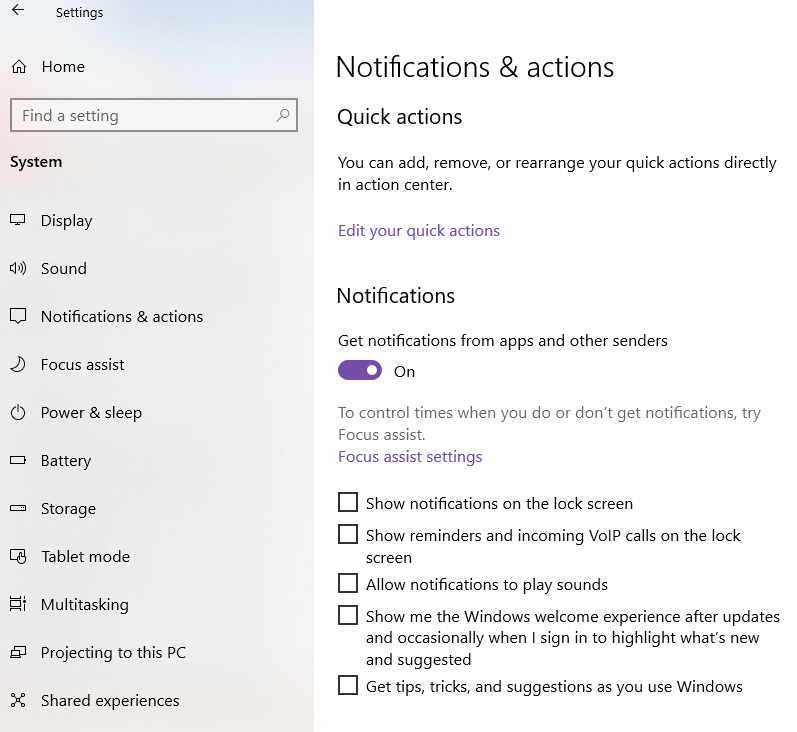Click the Projecting to this PC icon
Image resolution: width=797 pixels, height=732 pixels.
pos(18,652)
